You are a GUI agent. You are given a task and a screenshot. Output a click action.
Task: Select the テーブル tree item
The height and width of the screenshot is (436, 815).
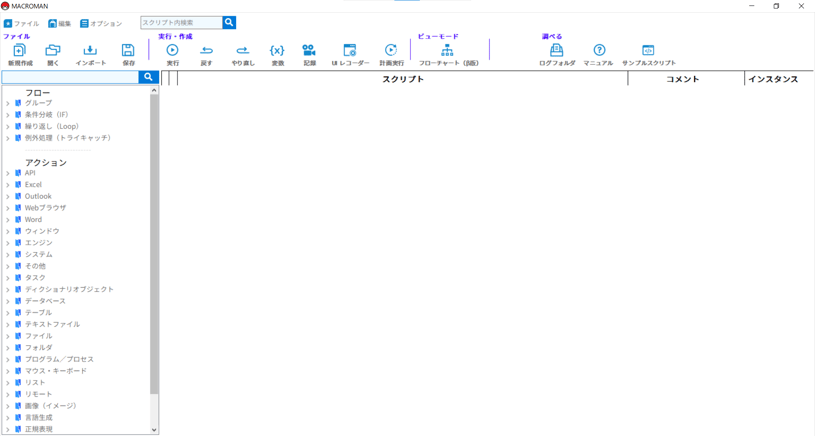coord(38,312)
